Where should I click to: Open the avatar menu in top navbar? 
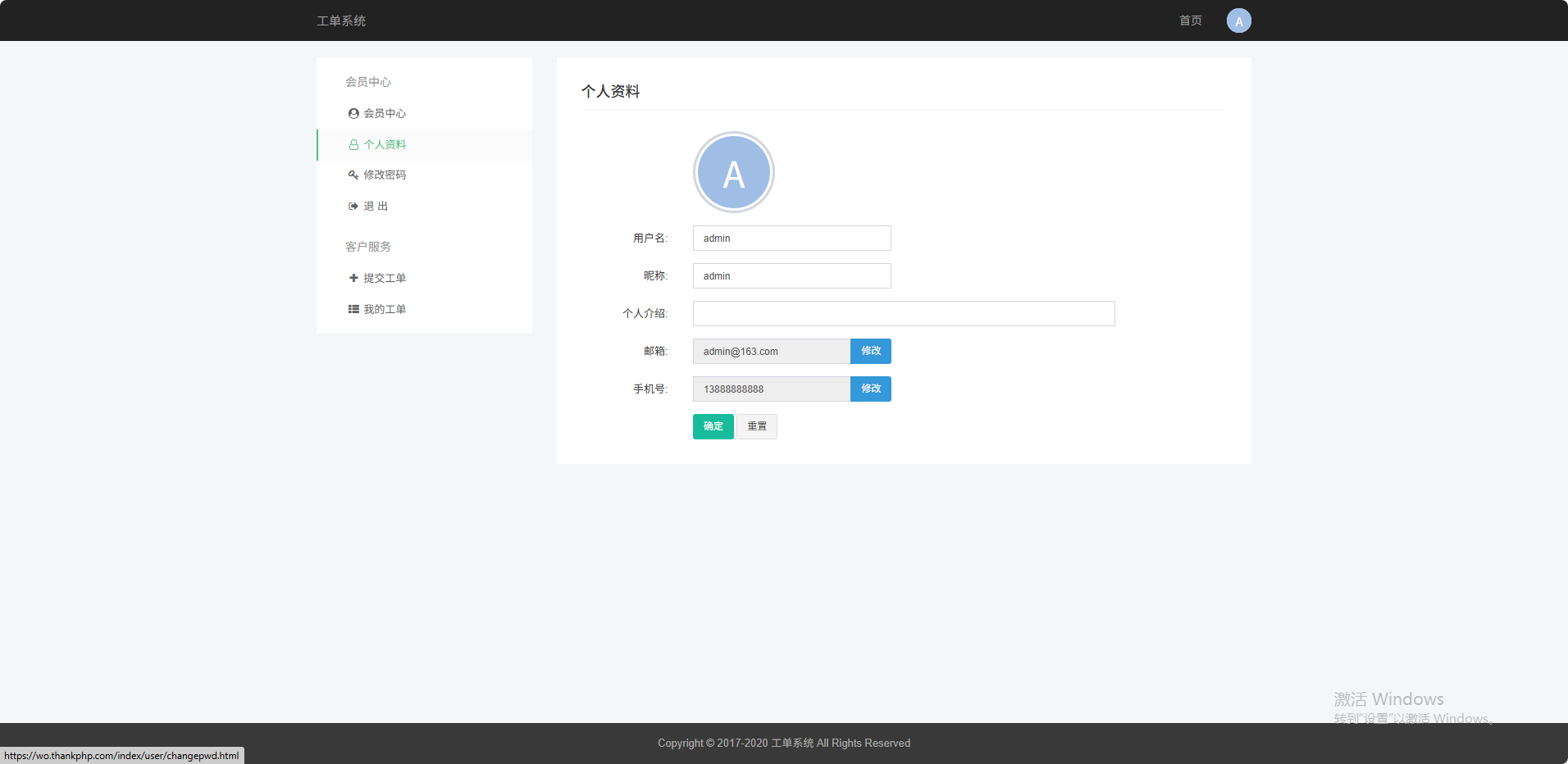[1238, 21]
